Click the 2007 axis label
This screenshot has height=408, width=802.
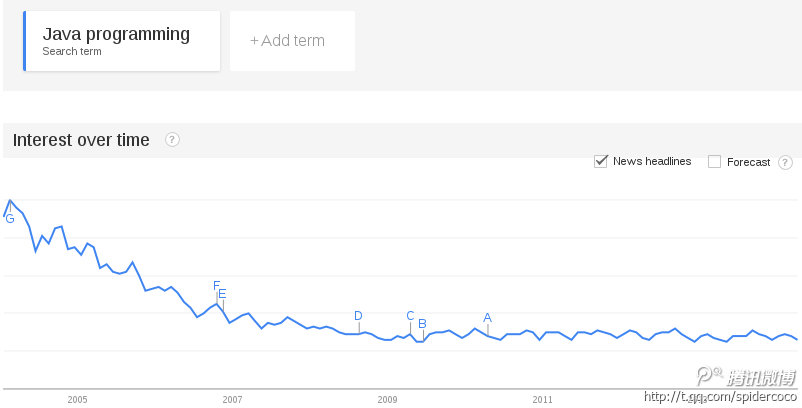tap(232, 400)
